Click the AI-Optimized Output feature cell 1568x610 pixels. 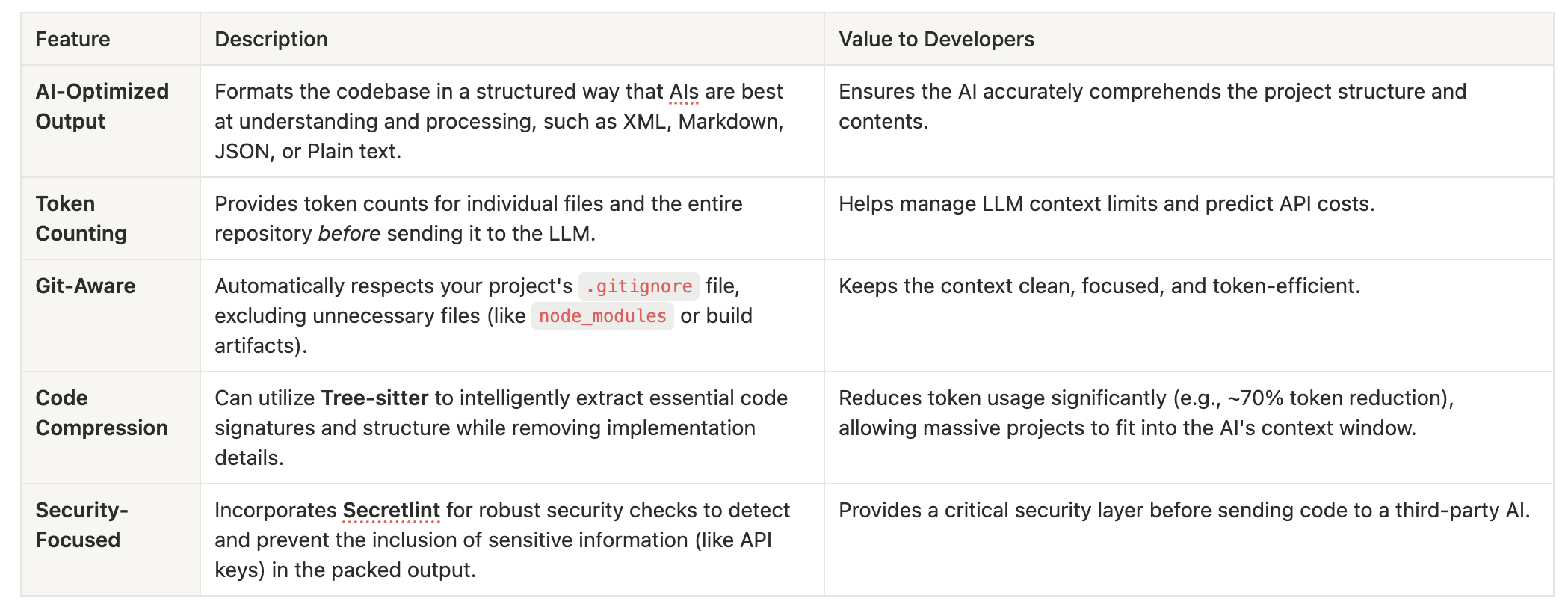[102, 106]
